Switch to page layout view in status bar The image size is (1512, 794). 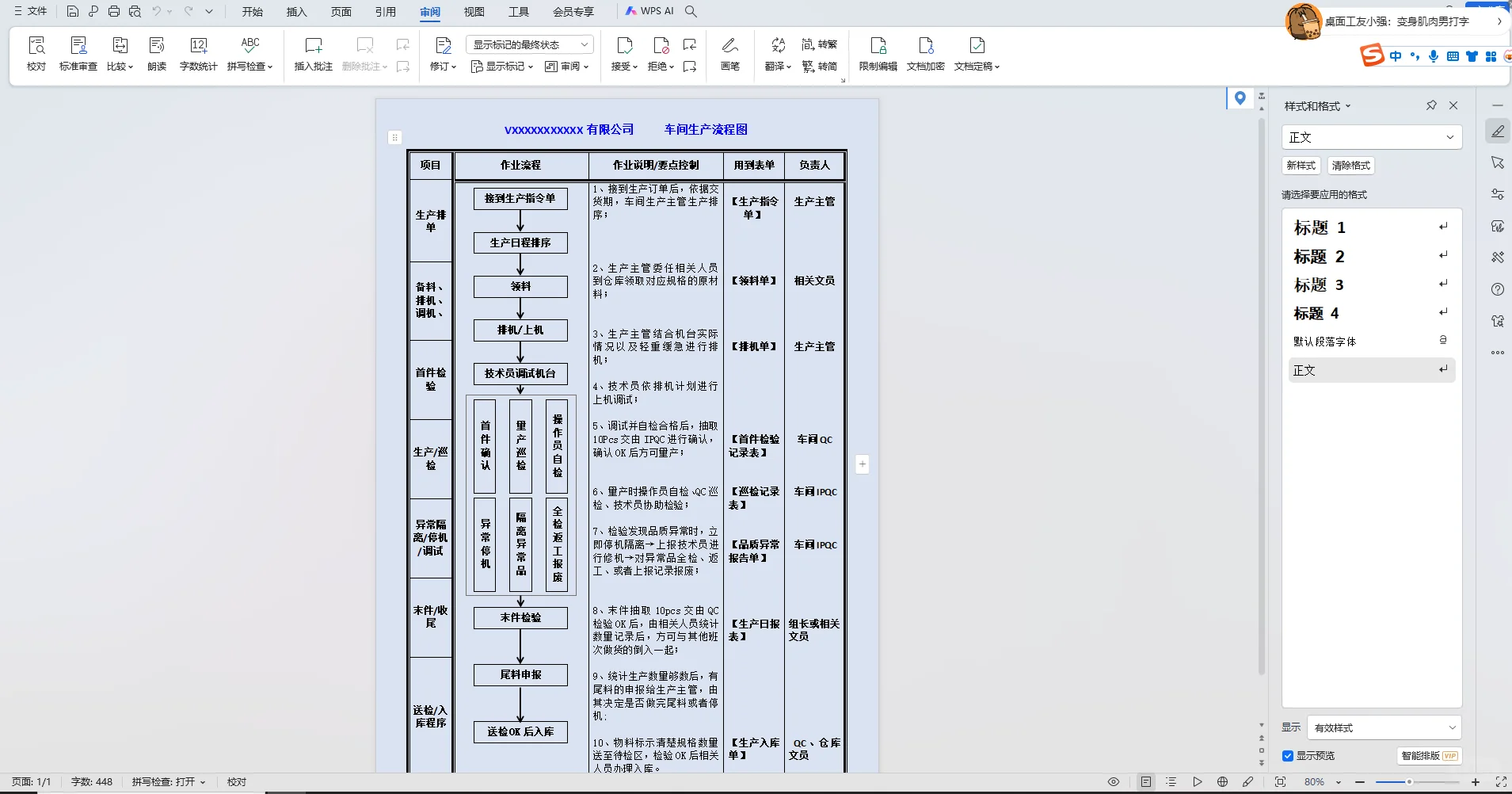click(1146, 782)
